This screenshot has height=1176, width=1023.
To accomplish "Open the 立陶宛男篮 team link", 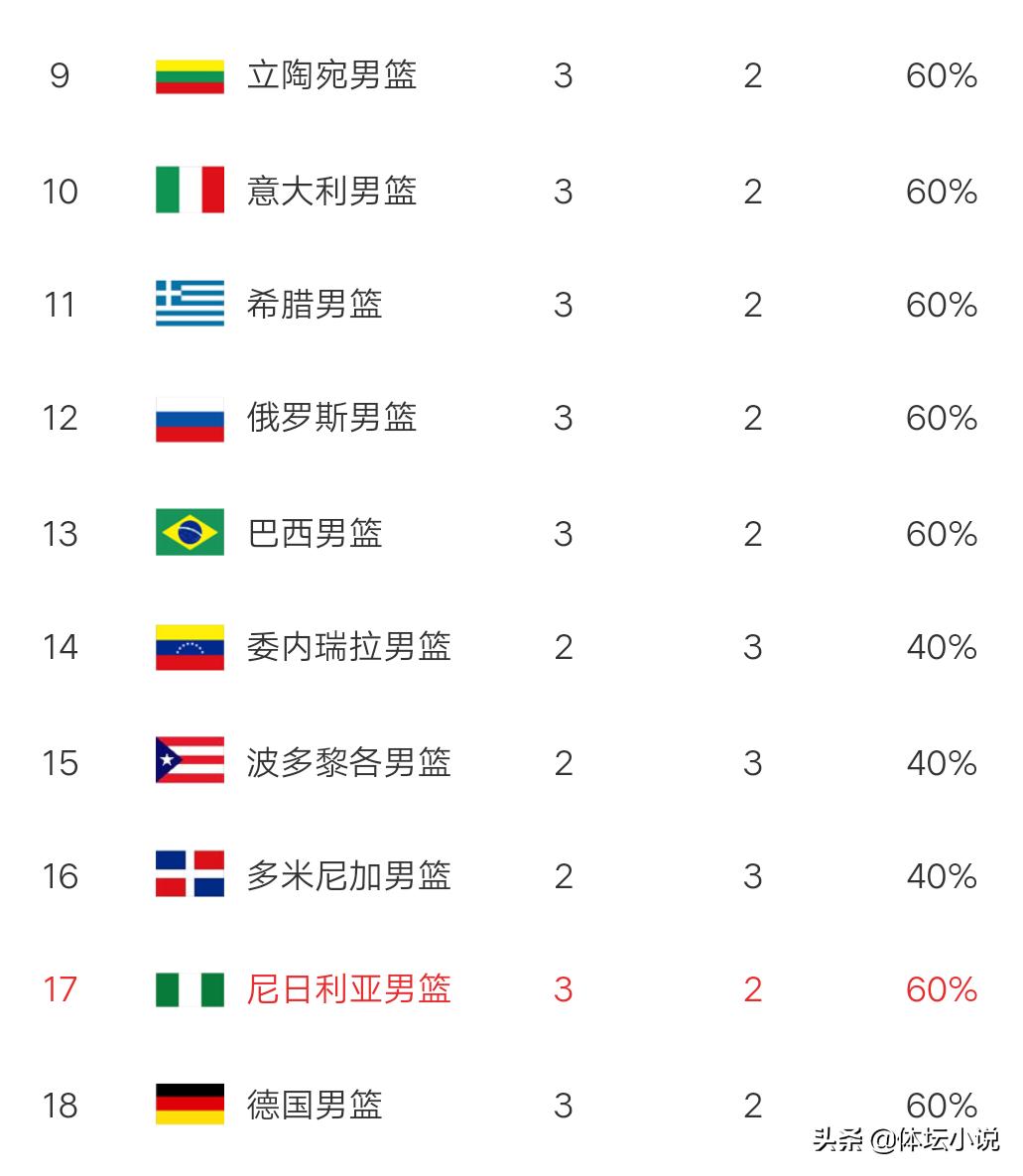I will [x=332, y=75].
